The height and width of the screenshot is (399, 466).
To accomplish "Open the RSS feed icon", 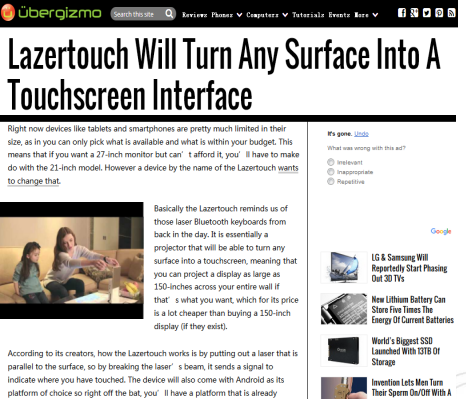I will tap(451, 13).
